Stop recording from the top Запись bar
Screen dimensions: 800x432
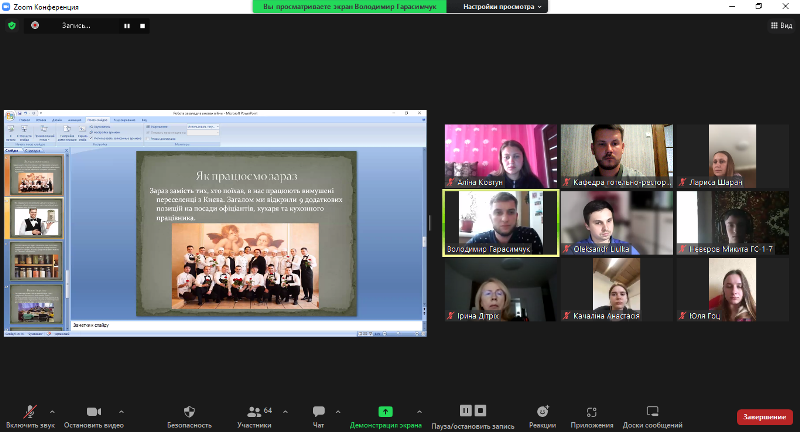[x=142, y=26]
